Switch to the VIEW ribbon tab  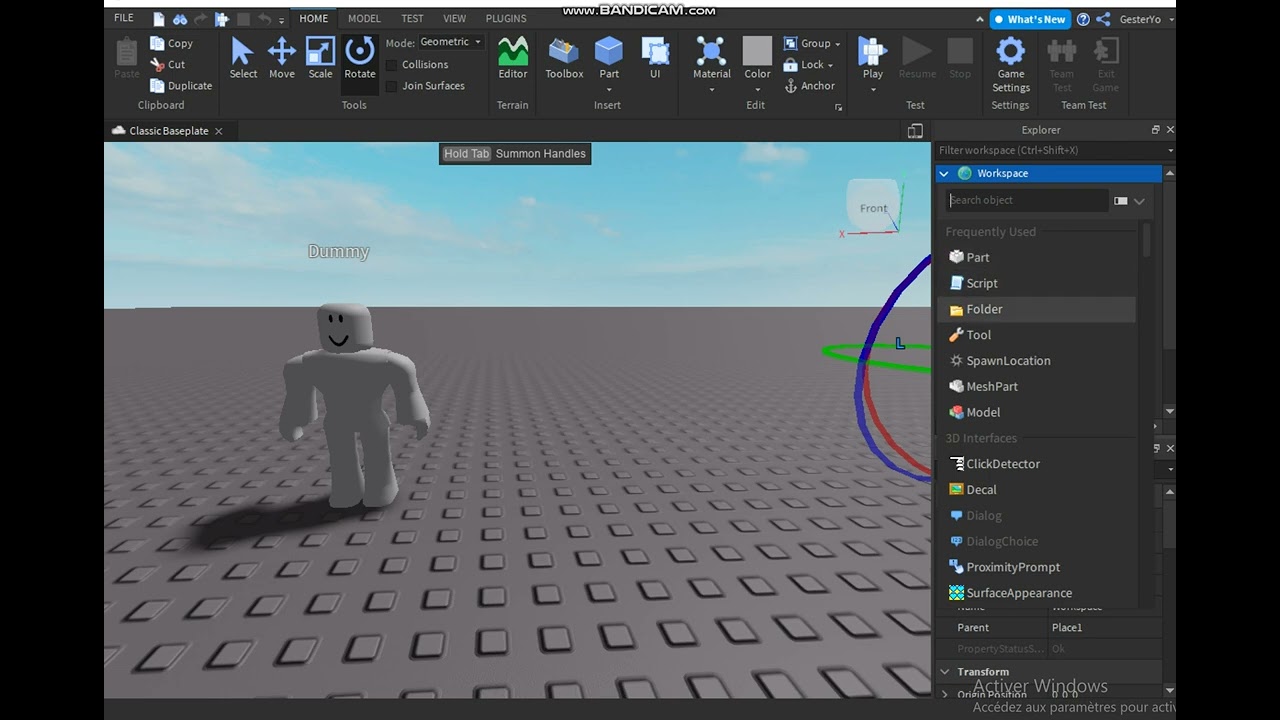[x=455, y=18]
